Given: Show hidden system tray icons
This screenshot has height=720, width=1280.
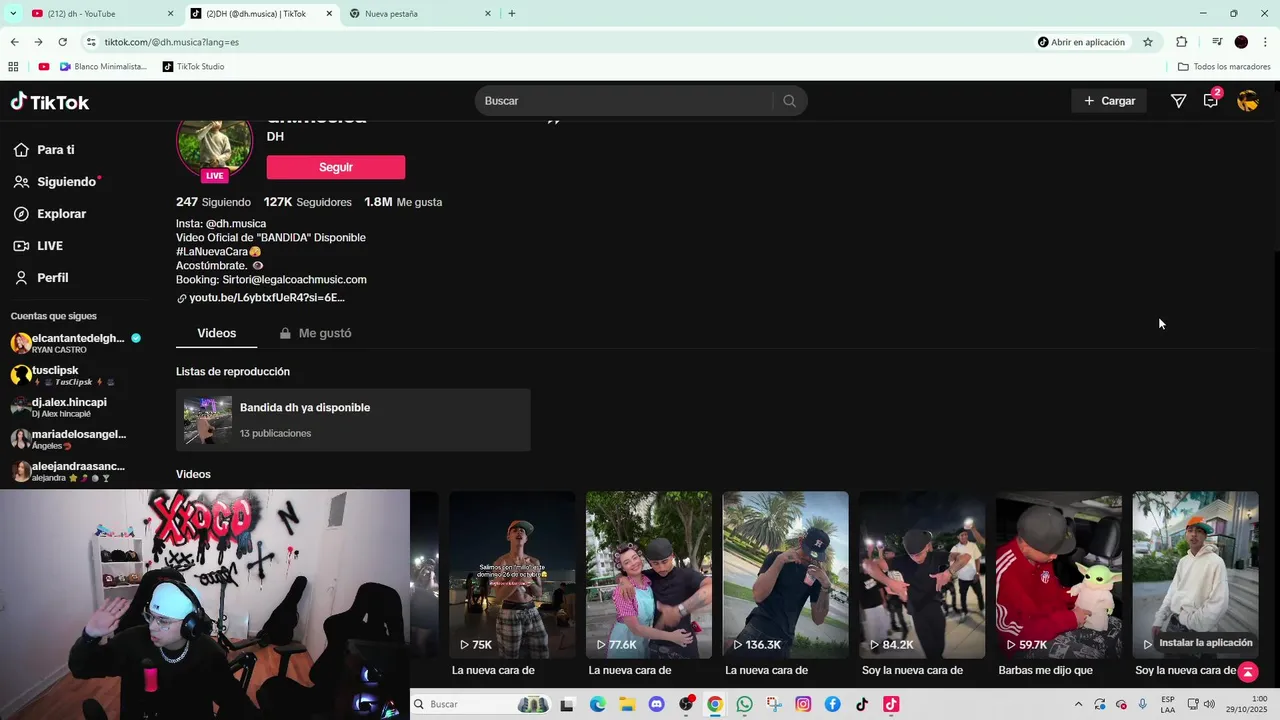Looking at the screenshot, I should tap(1078, 704).
